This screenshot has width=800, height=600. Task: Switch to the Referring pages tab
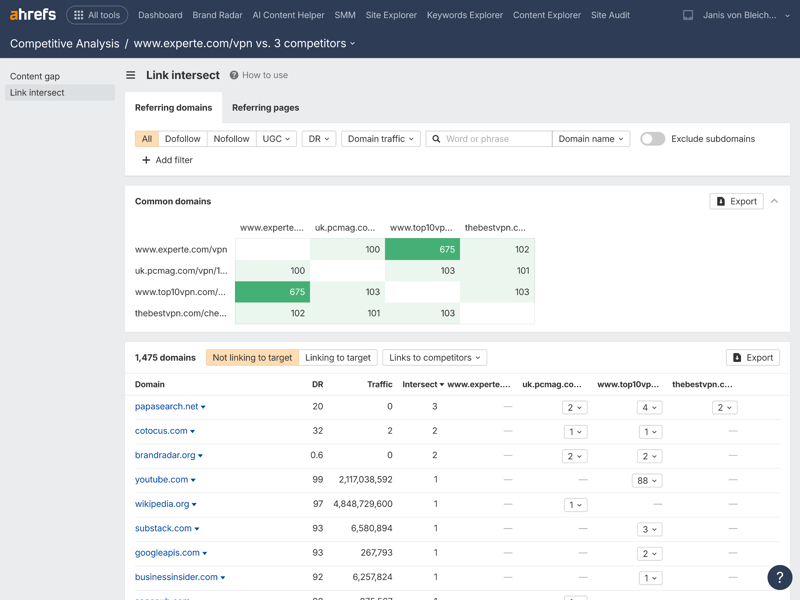point(265,107)
